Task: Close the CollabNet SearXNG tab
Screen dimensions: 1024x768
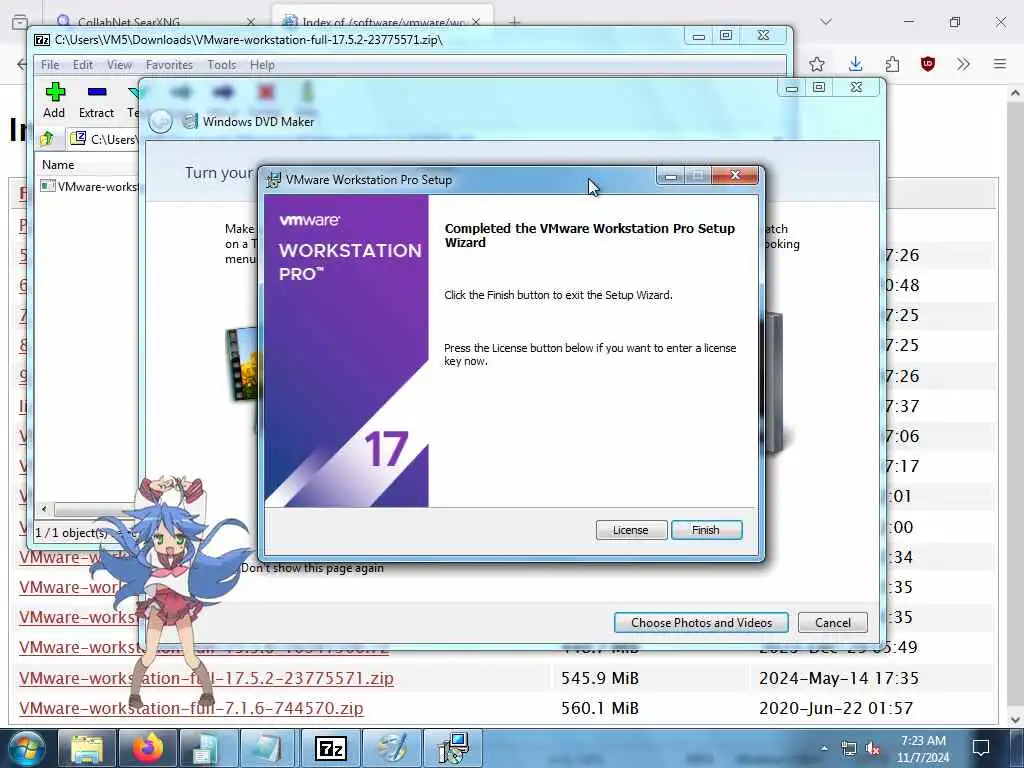Action: pos(251,22)
